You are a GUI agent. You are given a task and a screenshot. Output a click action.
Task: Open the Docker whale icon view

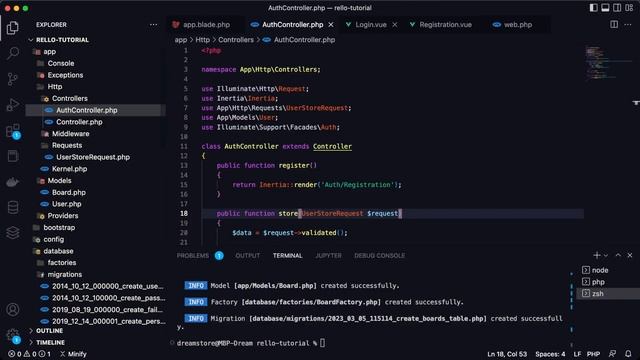[x=13, y=182]
